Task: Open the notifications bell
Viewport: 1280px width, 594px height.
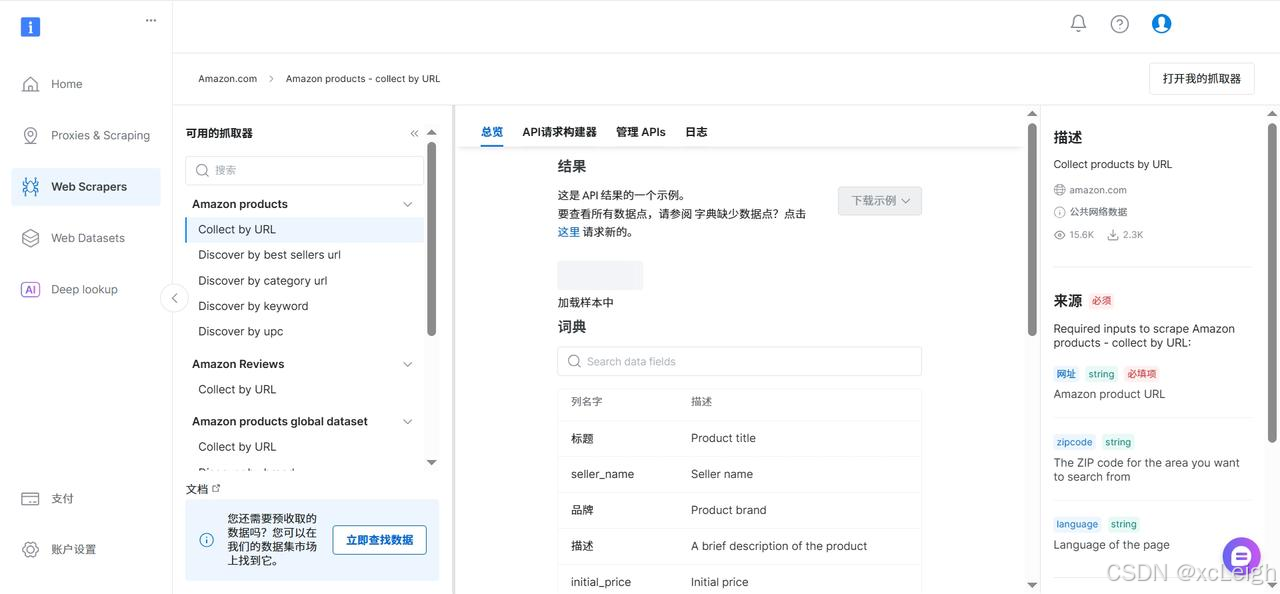Action: coord(1078,23)
